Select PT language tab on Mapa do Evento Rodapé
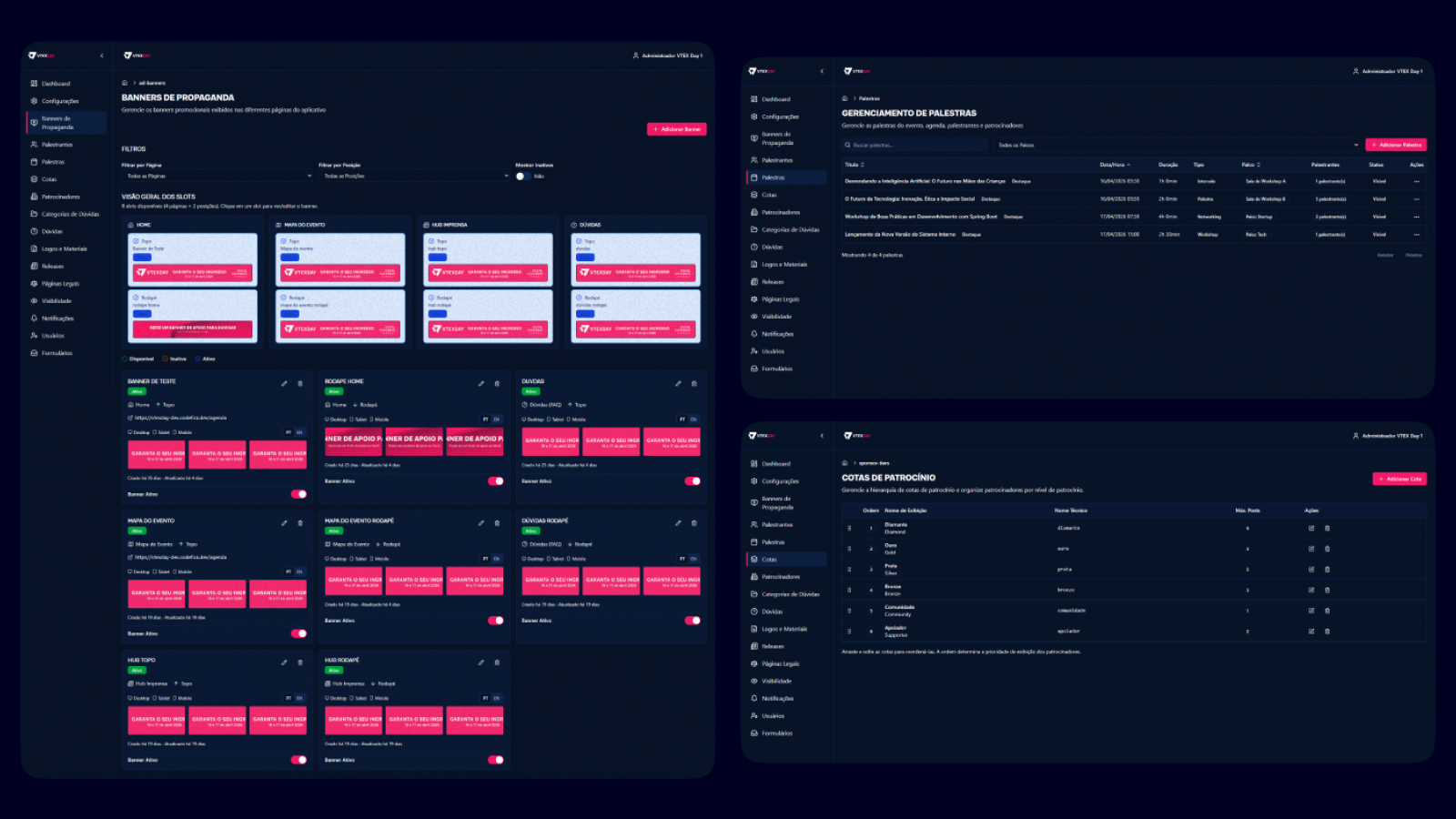 coord(486,559)
